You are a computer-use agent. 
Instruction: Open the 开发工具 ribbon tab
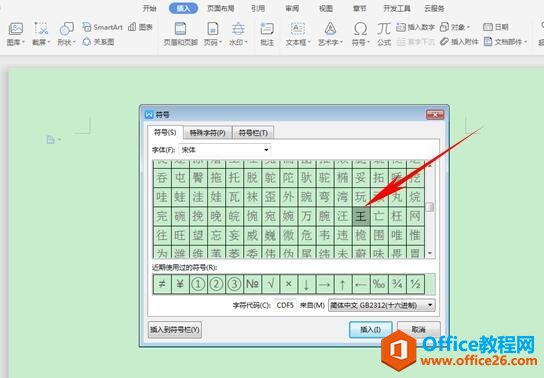pos(397,8)
